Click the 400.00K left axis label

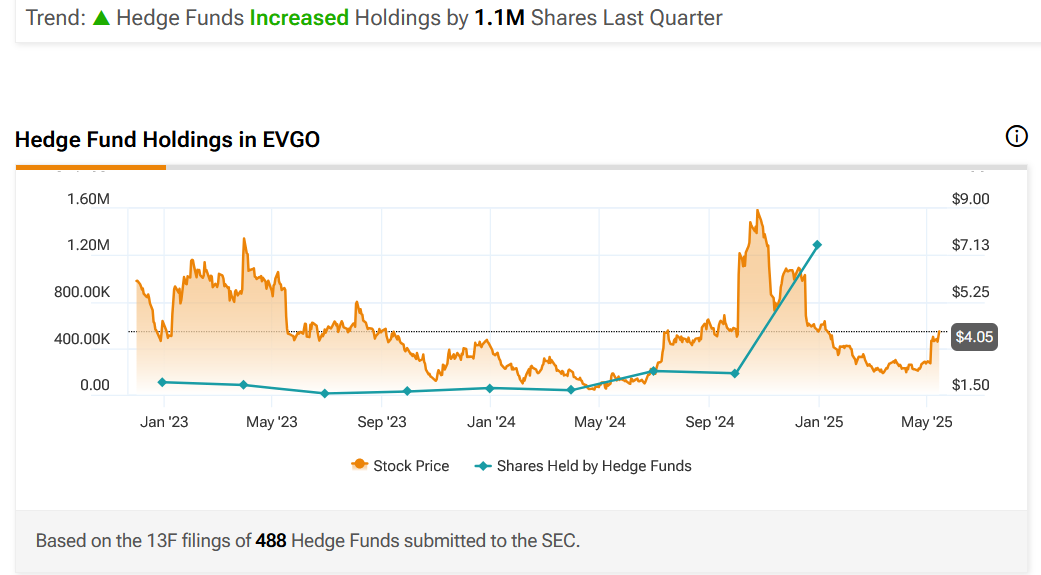point(82,339)
